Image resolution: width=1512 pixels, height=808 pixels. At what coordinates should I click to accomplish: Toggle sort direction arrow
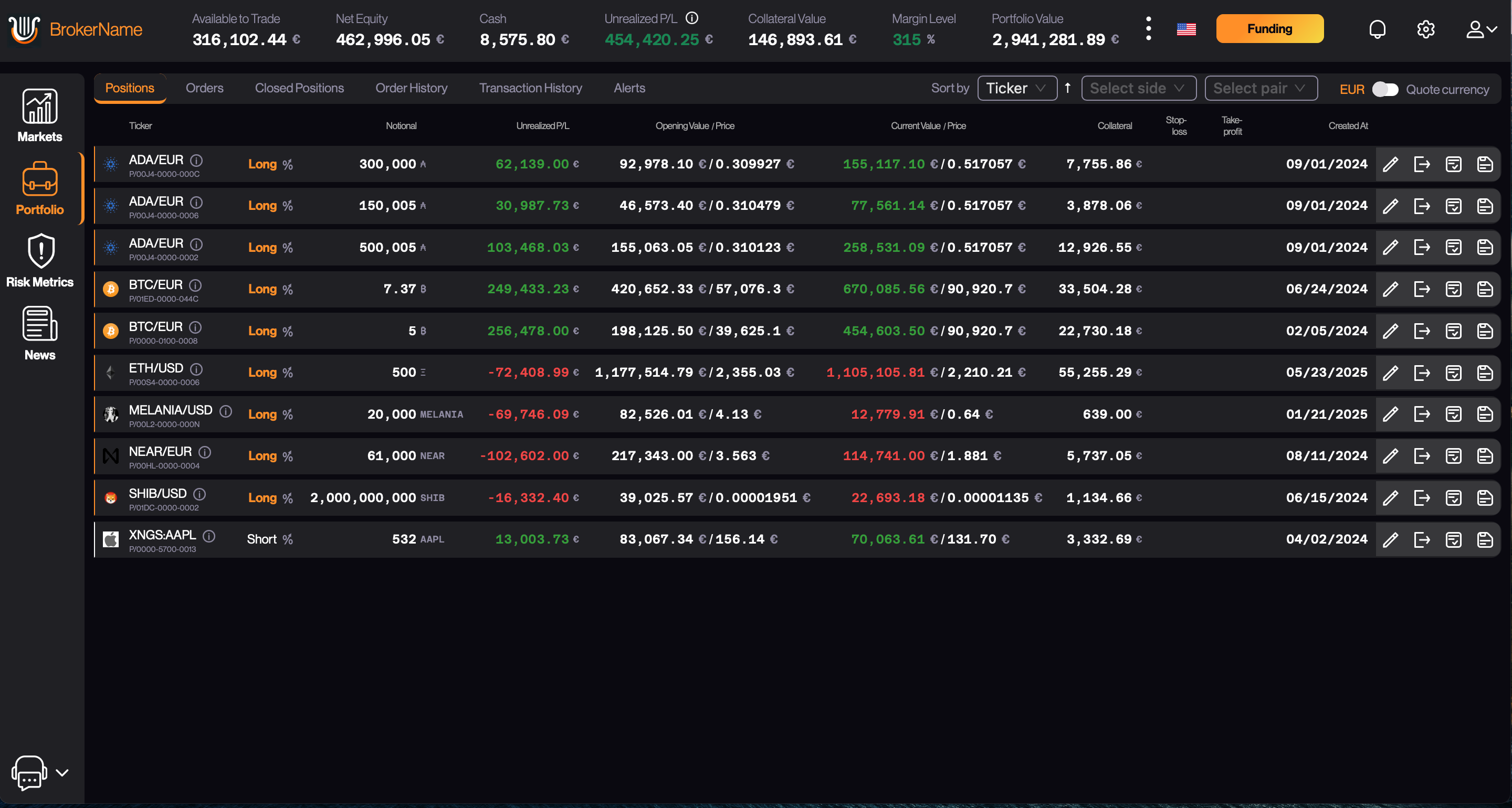click(x=1068, y=88)
